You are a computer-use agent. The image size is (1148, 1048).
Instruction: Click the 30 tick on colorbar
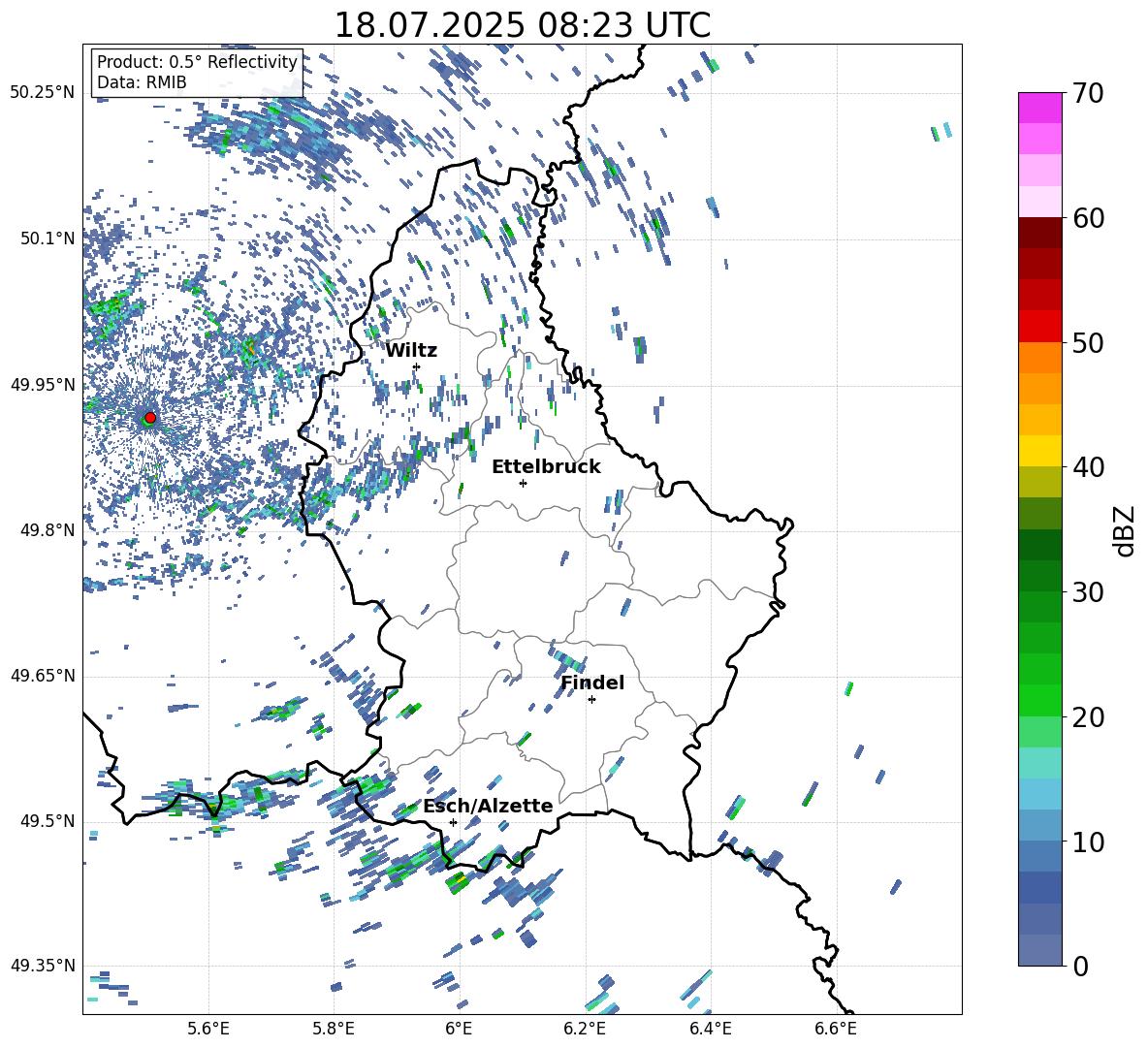[1088, 592]
